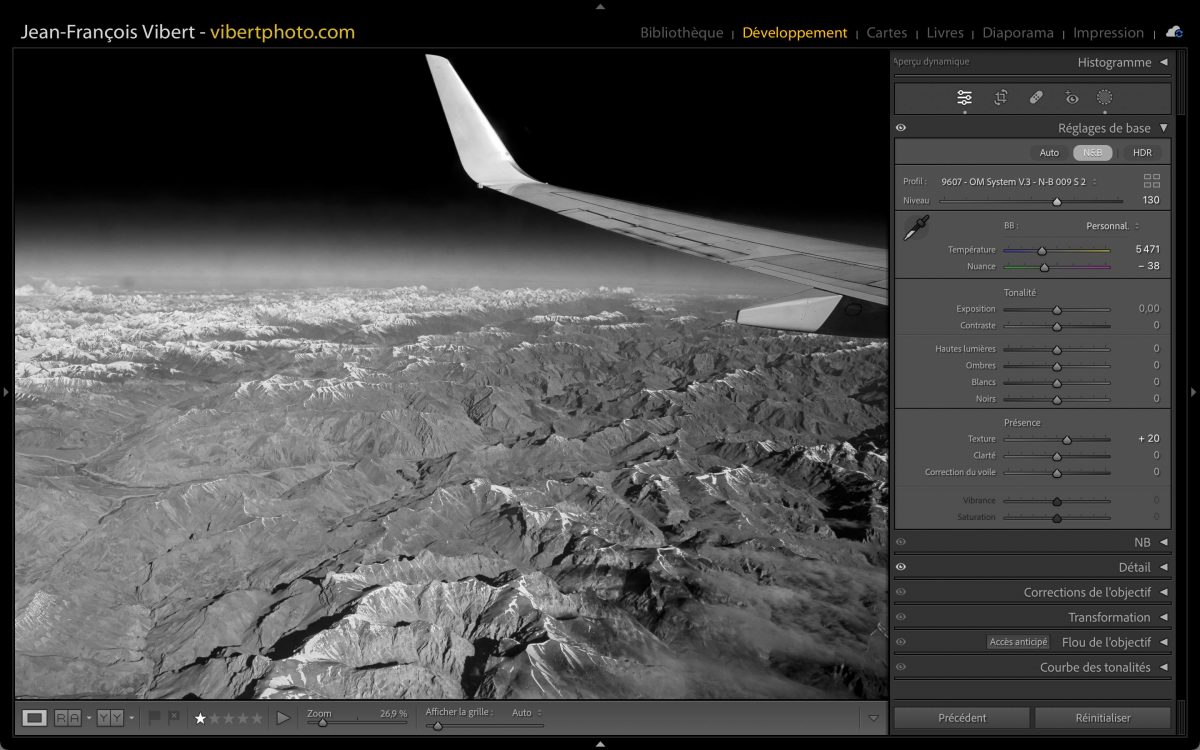Select the Edit sliders tool icon
This screenshot has height=750, width=1200.
point(964,97)
